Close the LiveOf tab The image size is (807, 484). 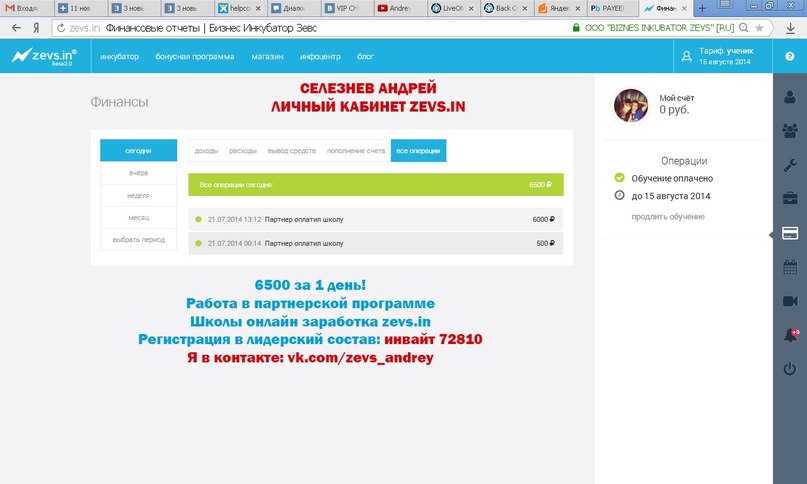coord(471,8)
